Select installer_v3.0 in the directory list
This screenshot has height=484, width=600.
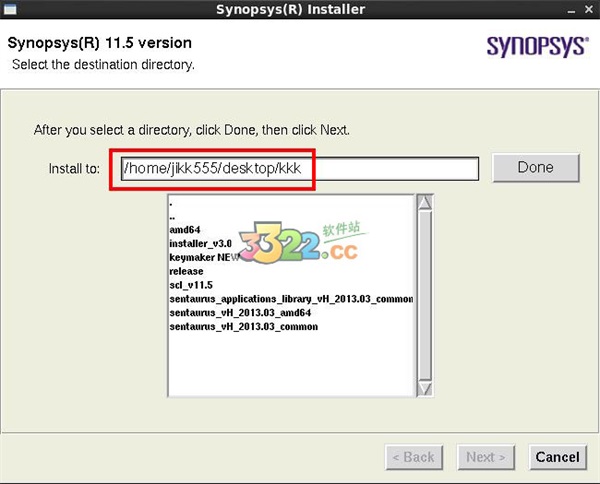click(x=201, y=243)
